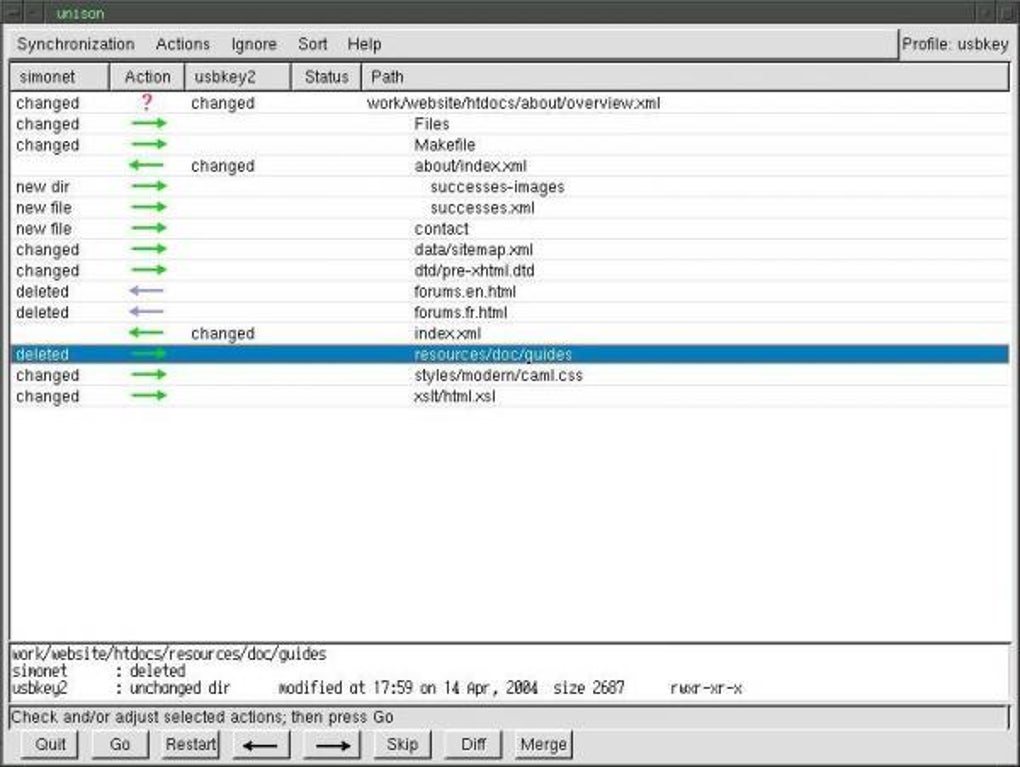The image size is (1020, 767).
Task: Open the Help menu
Action: [364, 44]
